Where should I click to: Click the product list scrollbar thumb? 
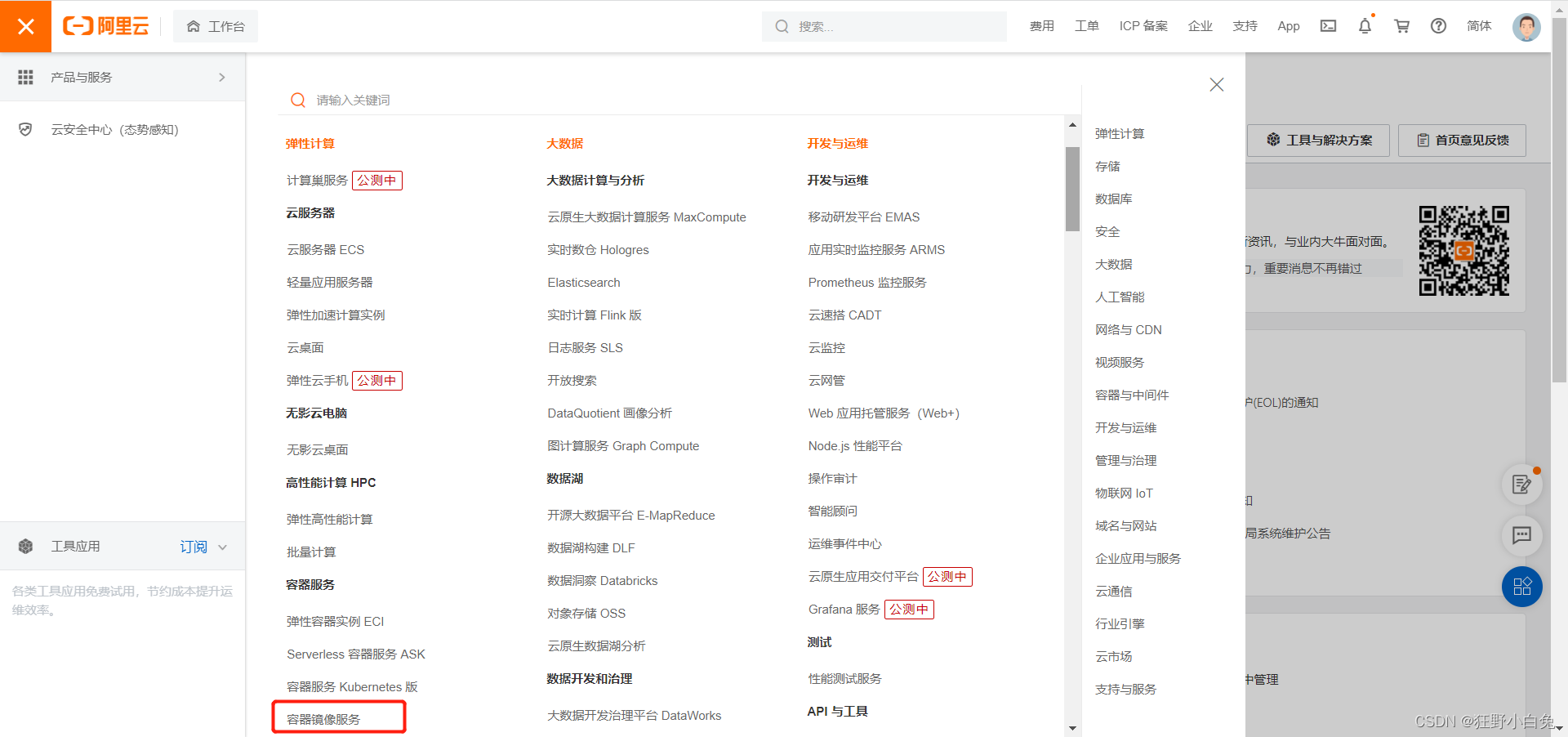coord(1072,189)
